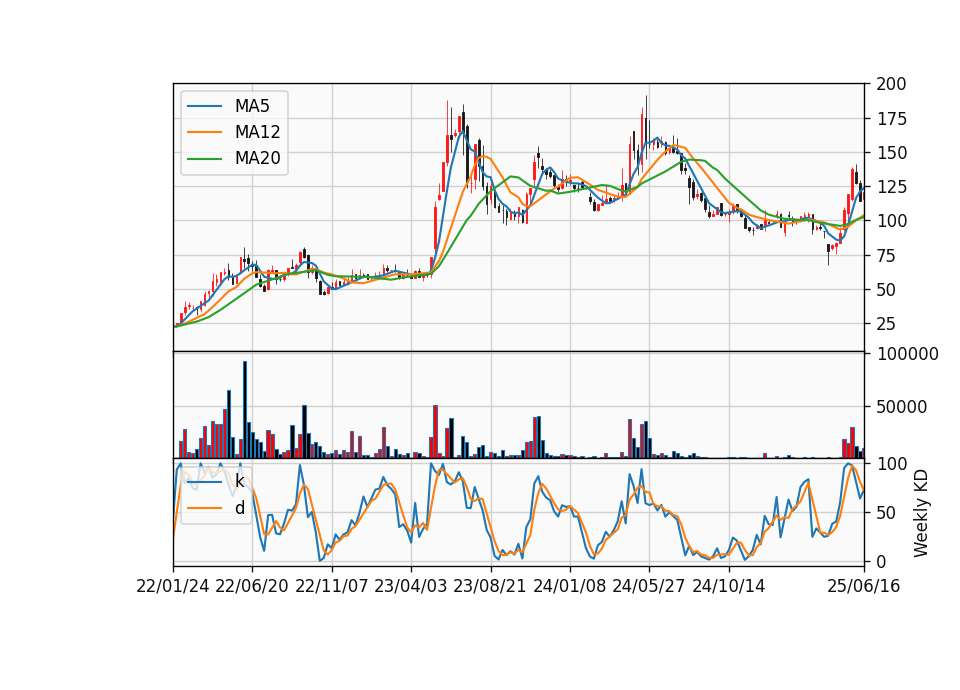Click the 23/04/03 date tick label
Screen dimensions: 960x690
[x=410, y=586]
